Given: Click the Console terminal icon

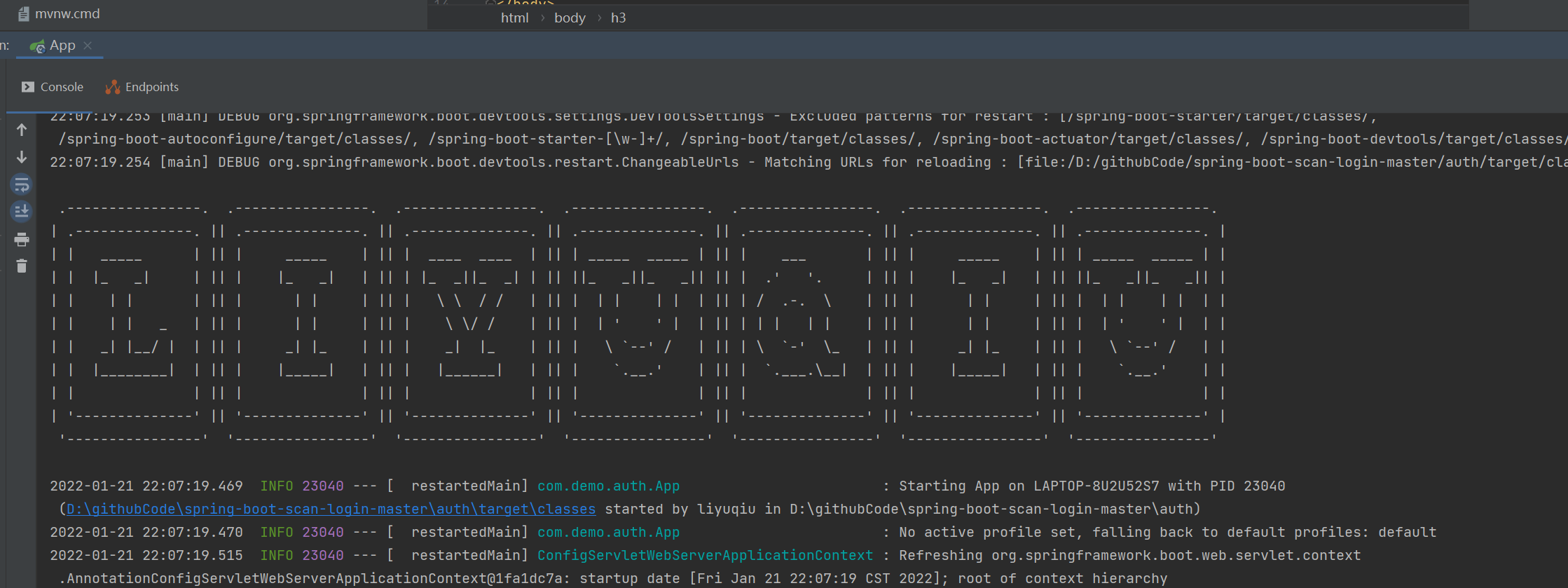Looking at the screenshot, I should pyautogui.click(x=27, y=87).
